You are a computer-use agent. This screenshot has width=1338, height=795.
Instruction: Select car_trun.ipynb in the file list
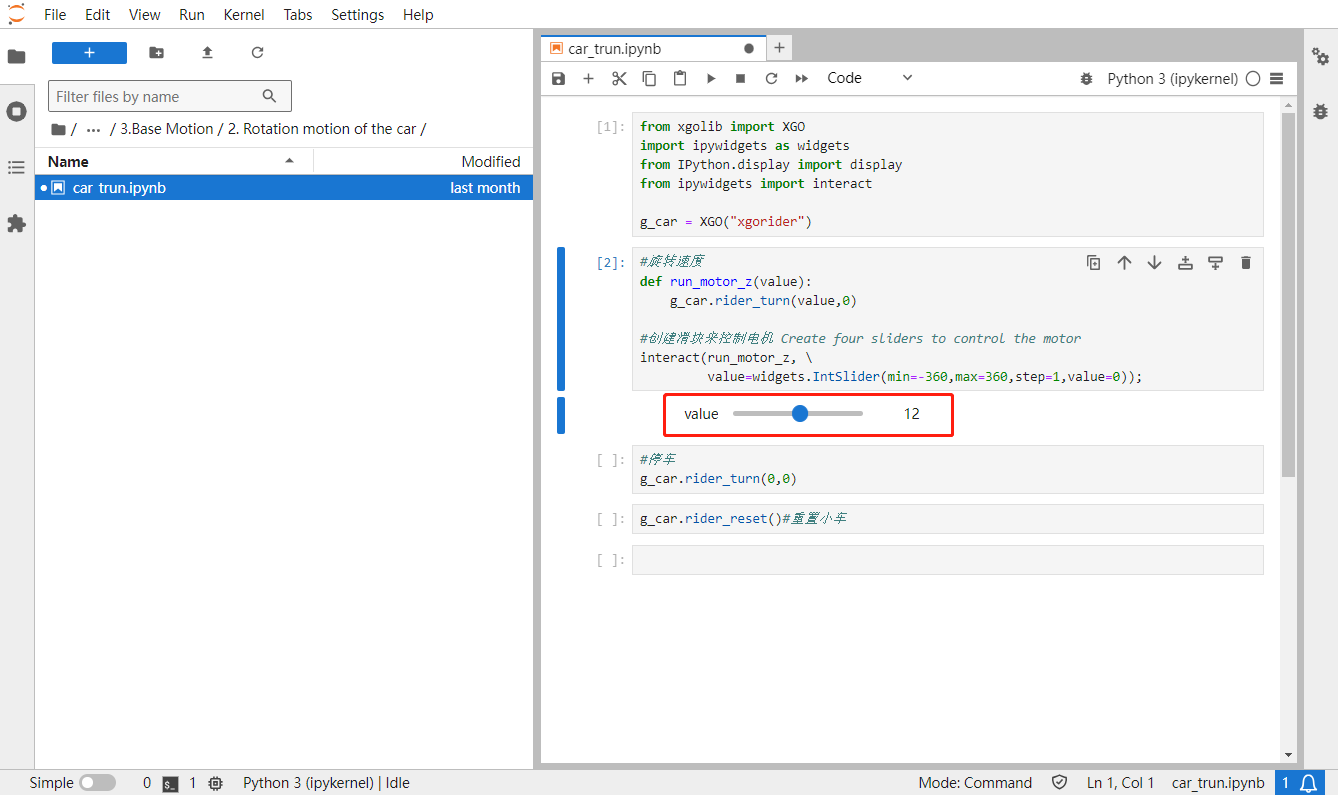click(284, 187)
